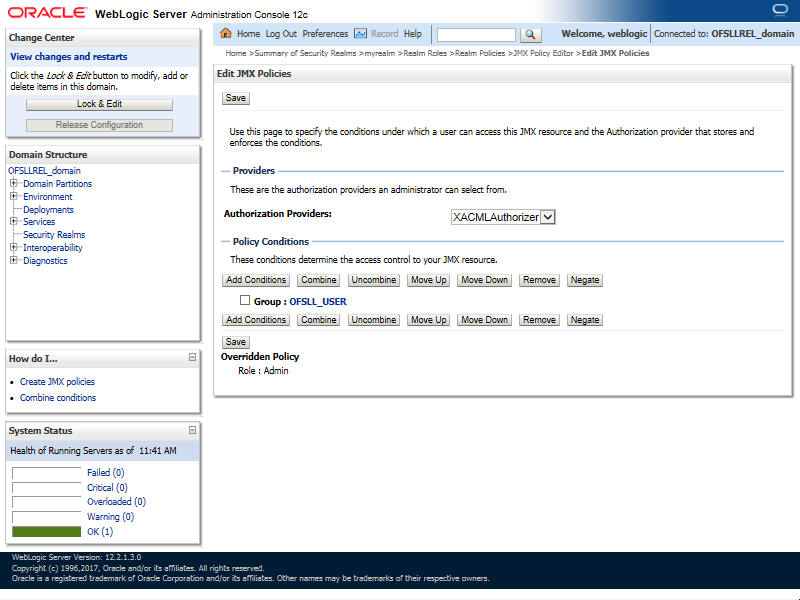Open the OFSLL_USER group link
Image resolution: width=800 pixels, height=600 pixels.
tap(318, 302)
